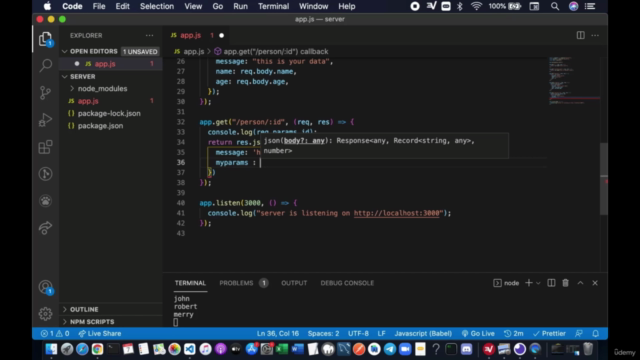This screenshot has width=640, height=360.
Task: Open the Extensions view
Action: pos(45,147)
